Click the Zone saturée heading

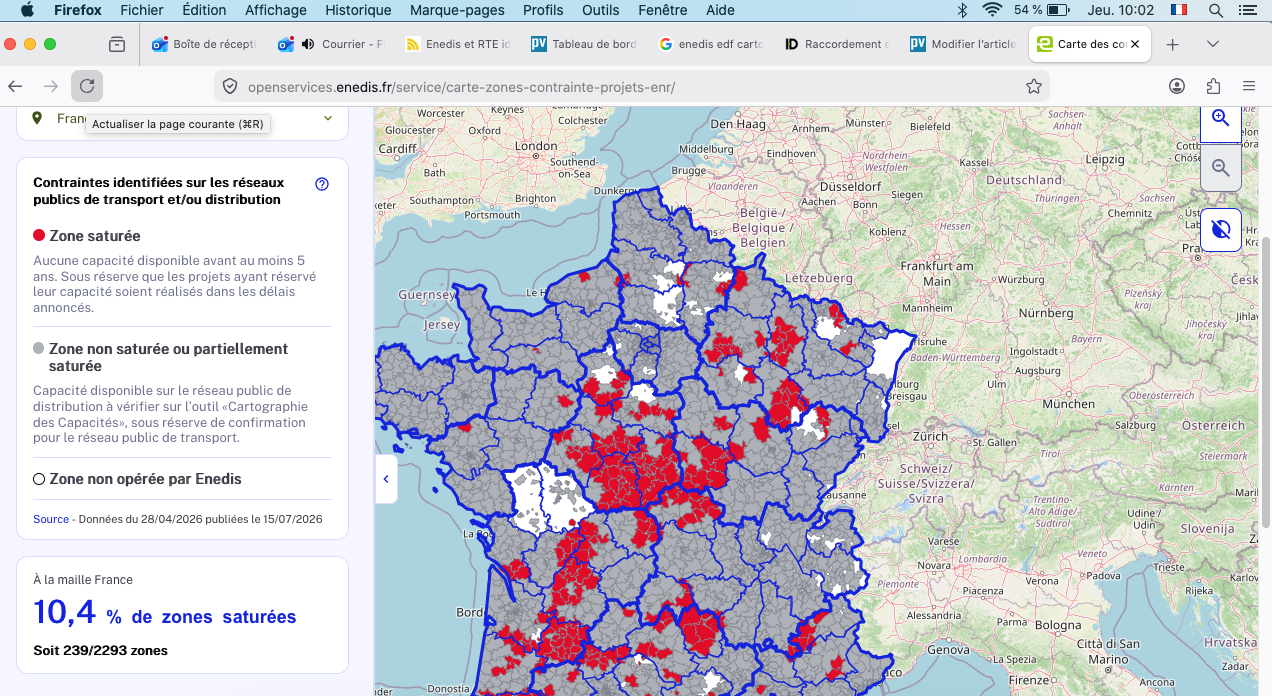95,236
